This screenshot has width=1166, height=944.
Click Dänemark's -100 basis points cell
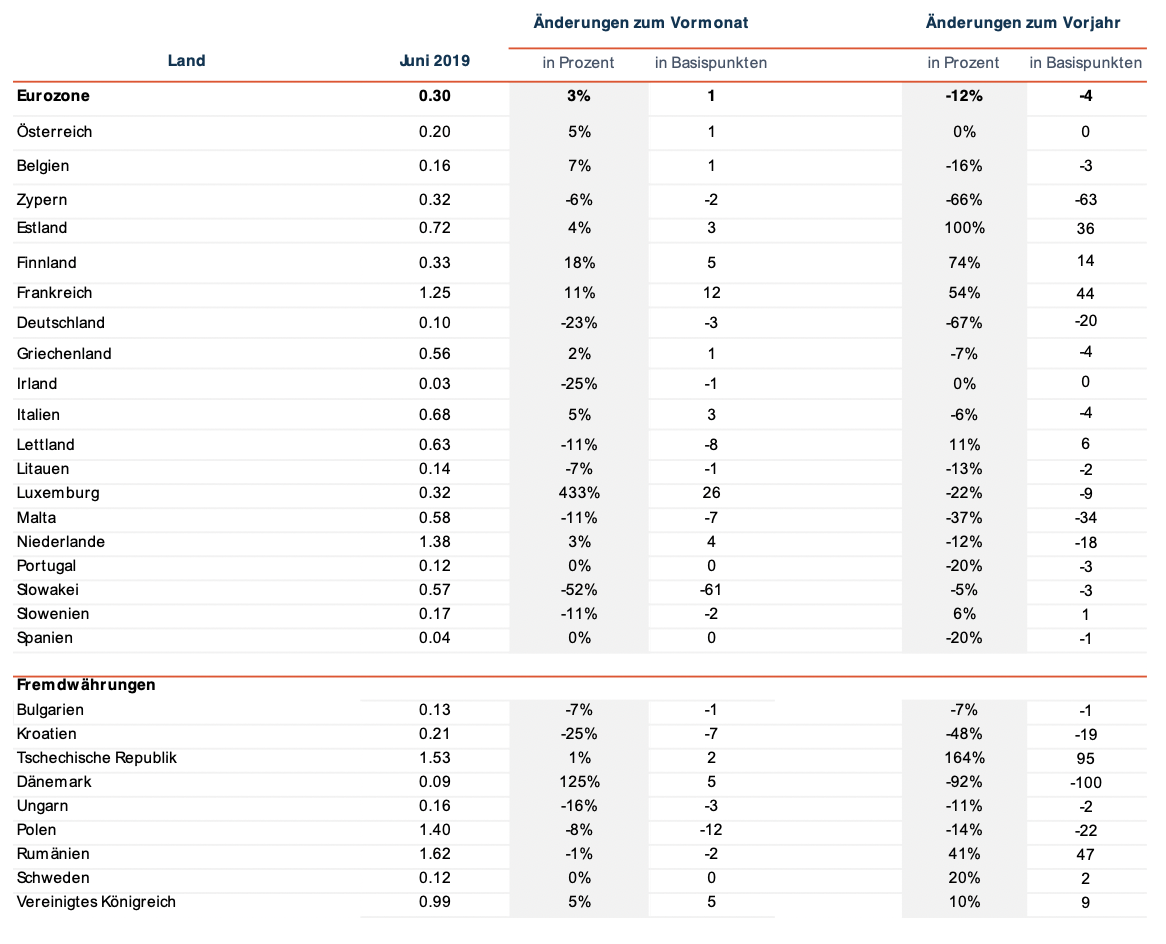point(1085,783)
